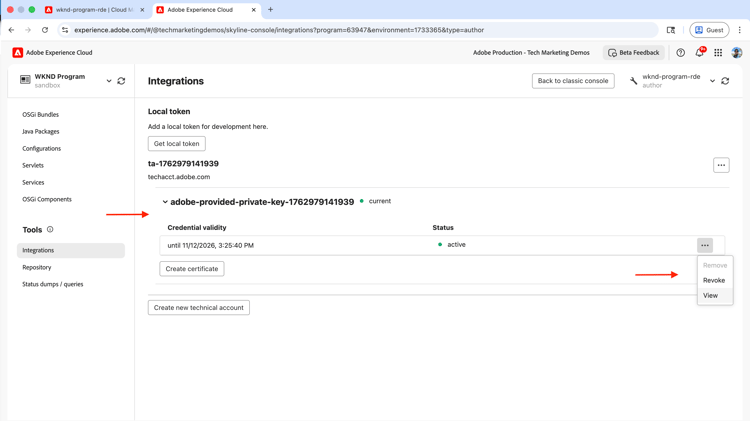The image size is (750, 421).
Task: Click Back to classic console button
Action: 573,81
